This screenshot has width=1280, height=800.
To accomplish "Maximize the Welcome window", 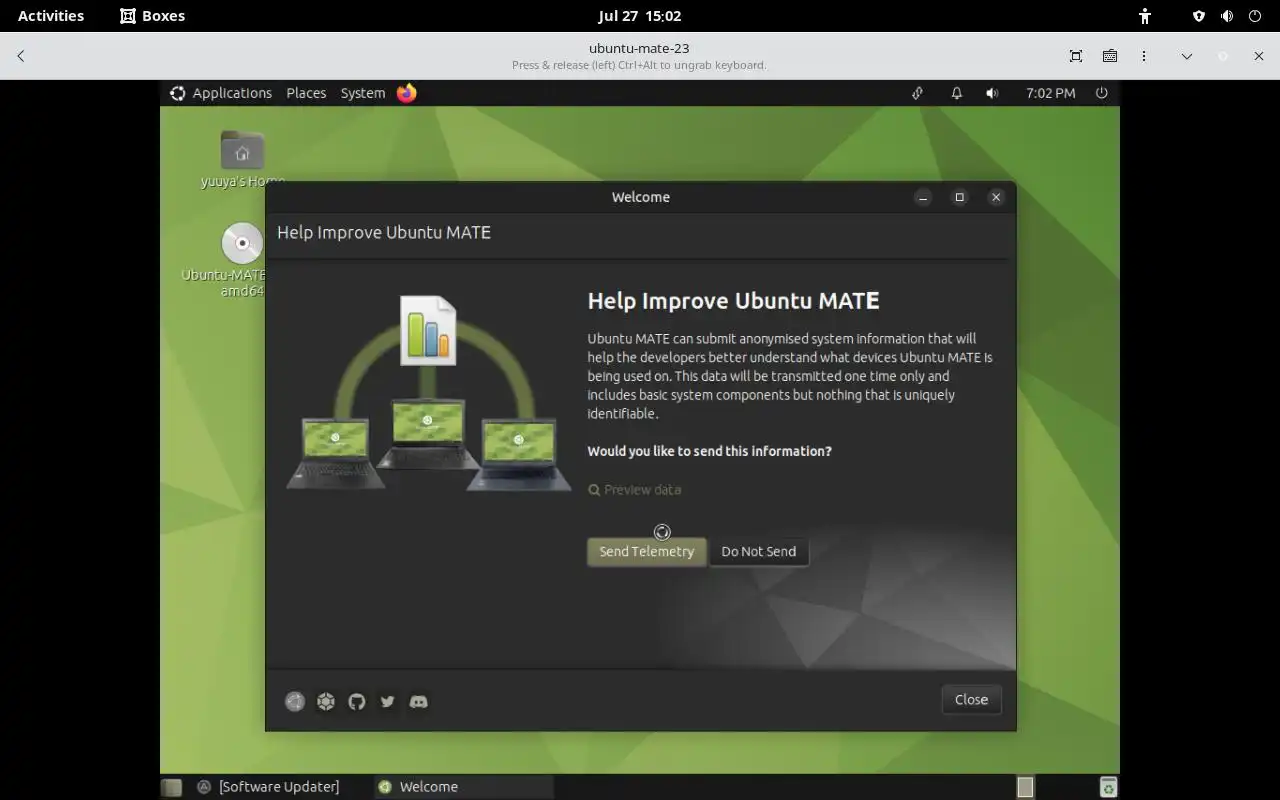I will (959, 197).
